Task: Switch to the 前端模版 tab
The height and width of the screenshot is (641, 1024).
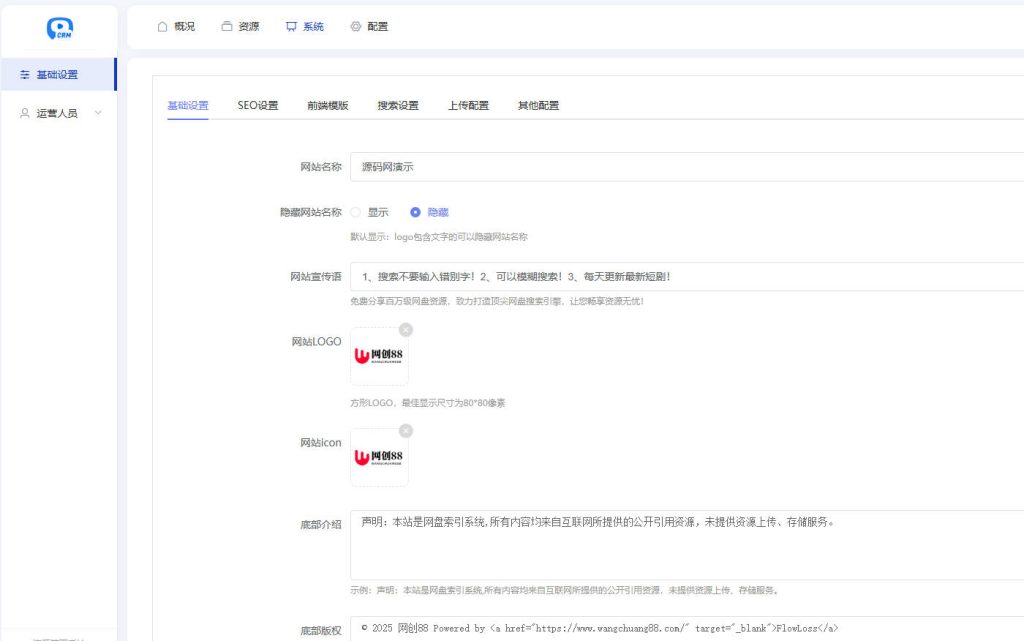Action: click(x=328, y=105)
